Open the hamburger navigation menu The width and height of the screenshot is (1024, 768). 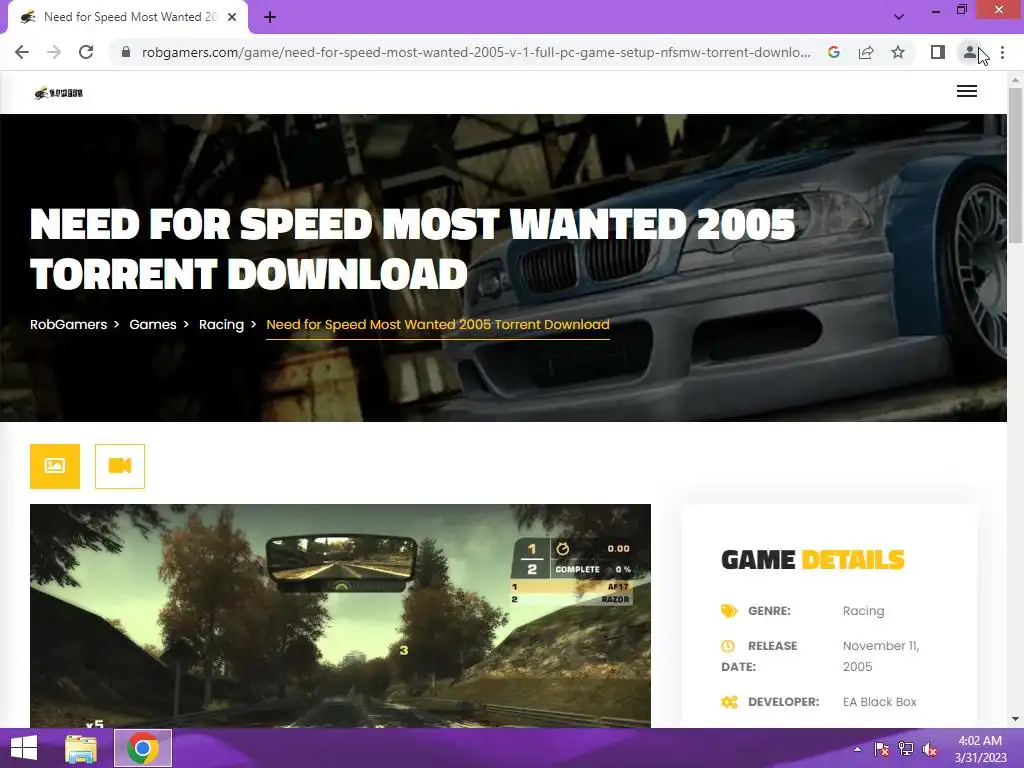click(x=967, y=91)
